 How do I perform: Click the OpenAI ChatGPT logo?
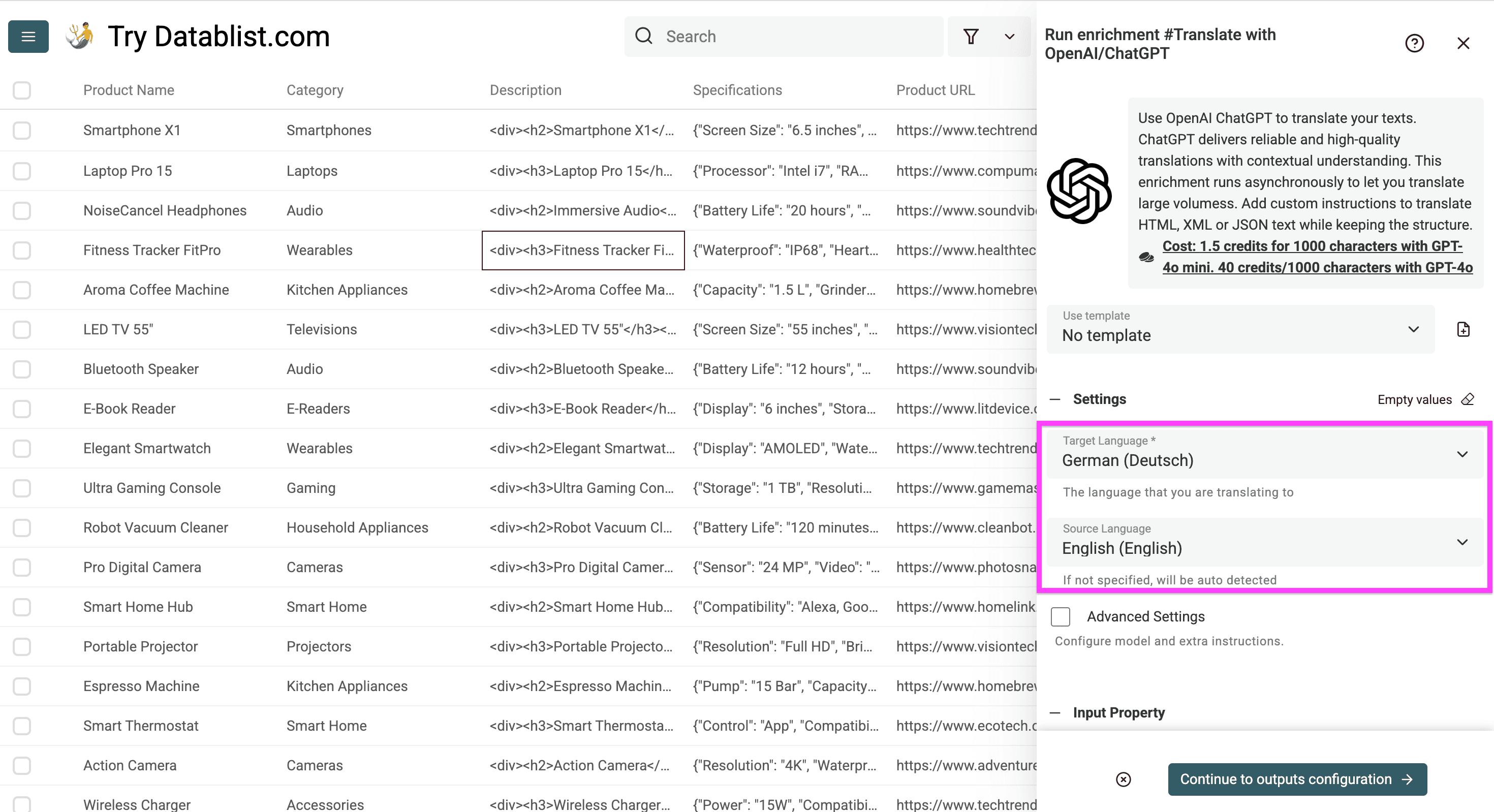pos(1079,192)
